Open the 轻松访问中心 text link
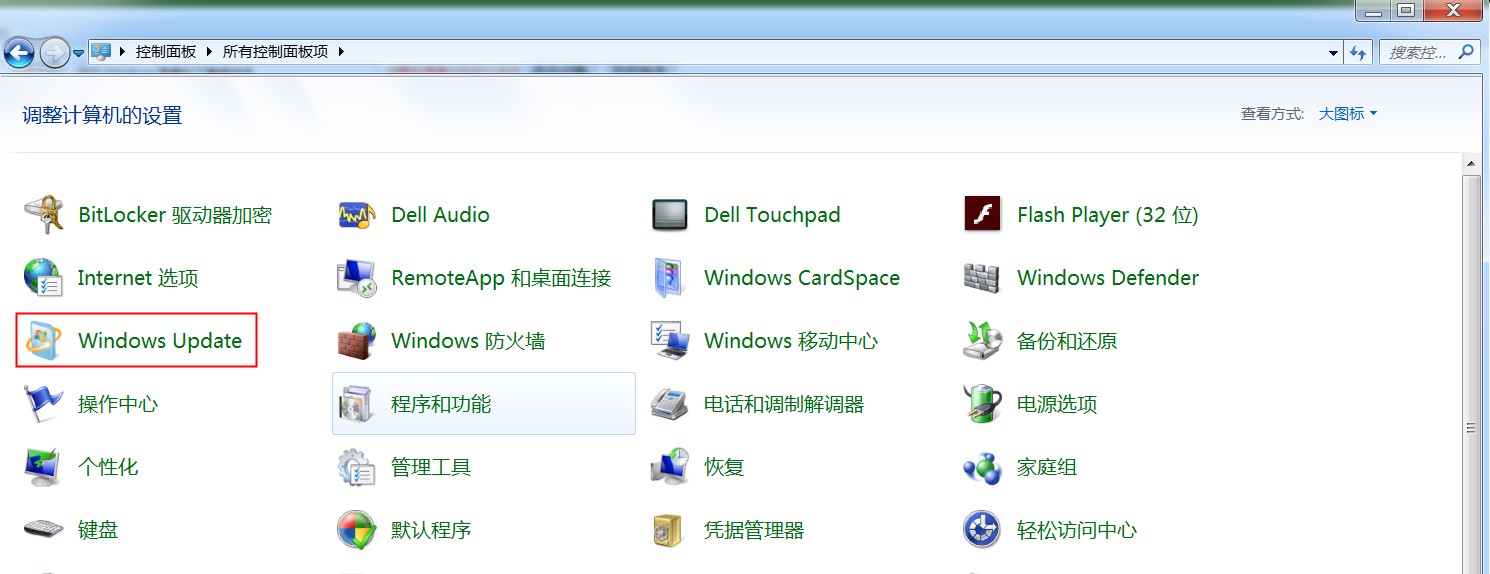1490x574 pixels. tap(1077, 530)
